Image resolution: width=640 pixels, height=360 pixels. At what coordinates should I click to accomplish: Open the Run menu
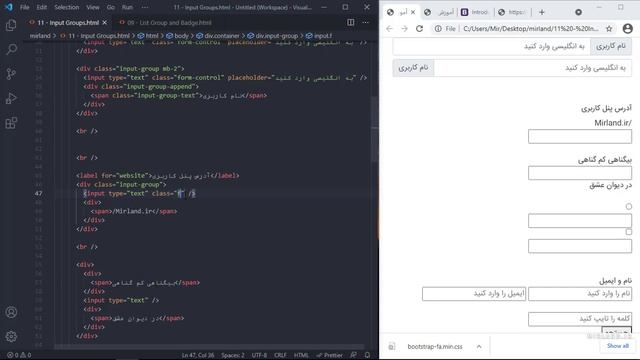click(x=127, y=7)
